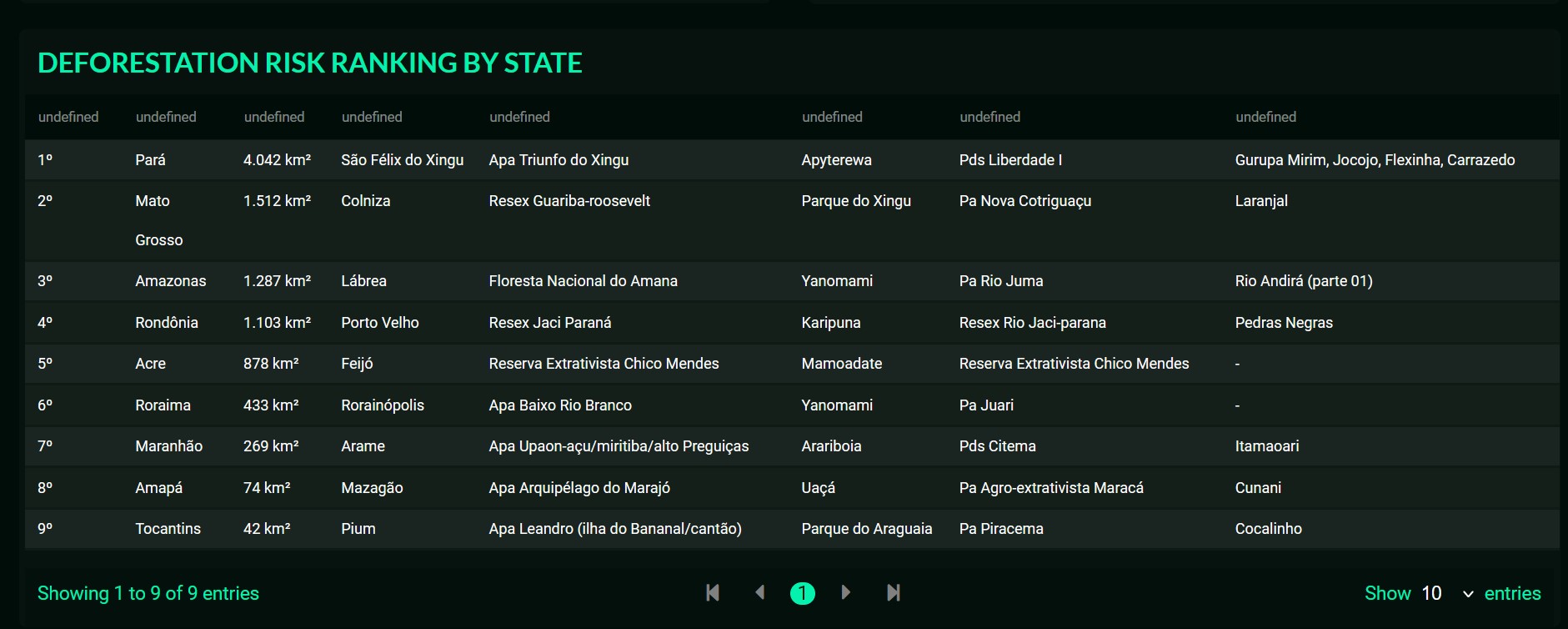Click the Rio Andirá (parte 01) cell

click(x=1304, y=281)
